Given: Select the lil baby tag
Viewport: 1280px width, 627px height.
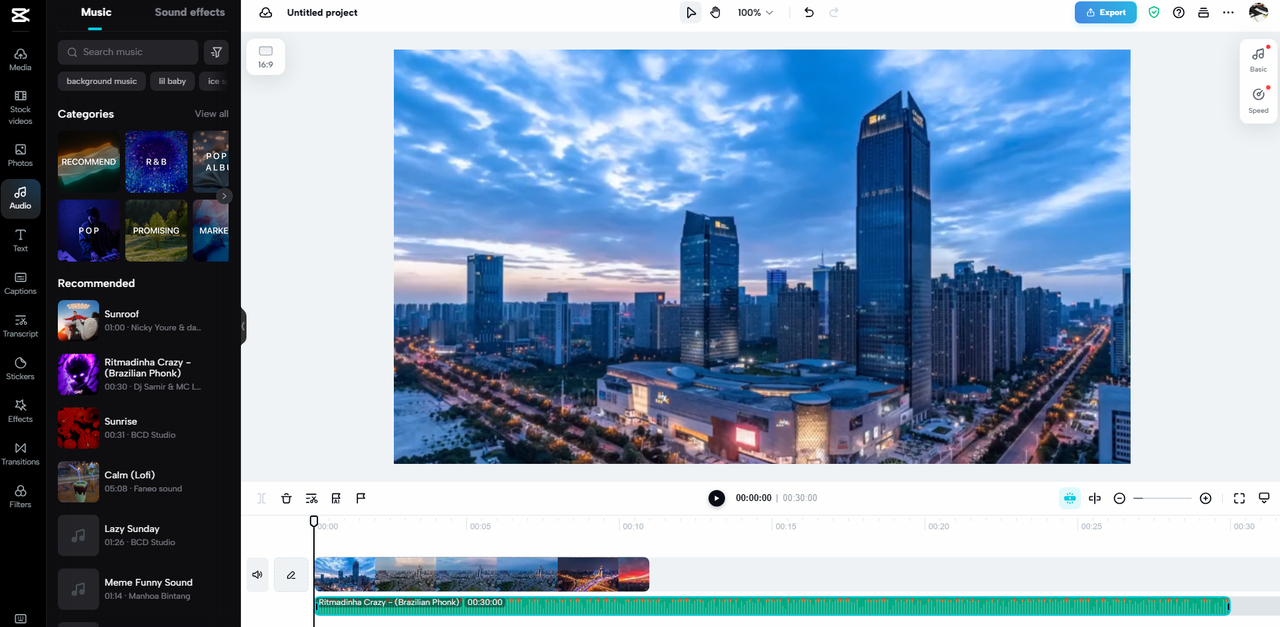Looking at the screenshot, I should (172, 81).
